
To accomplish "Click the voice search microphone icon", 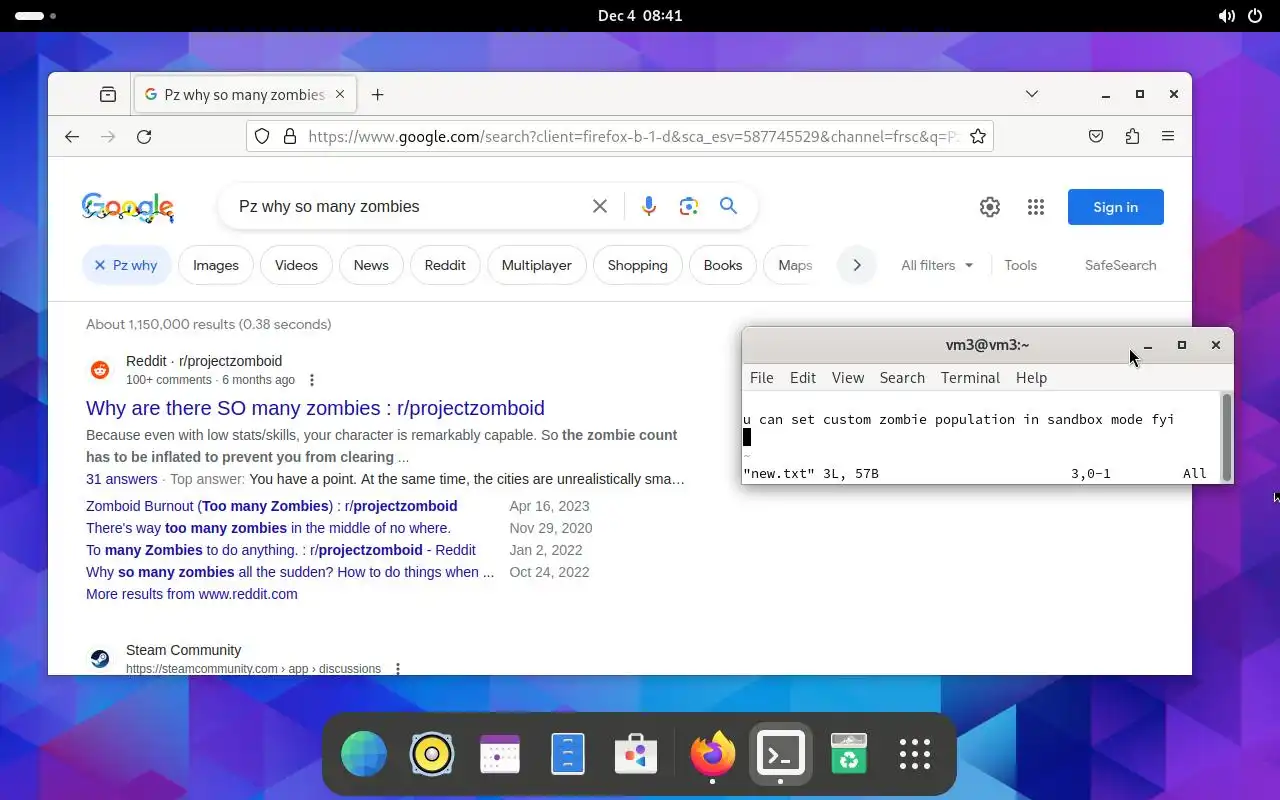I will coord(649,206).
